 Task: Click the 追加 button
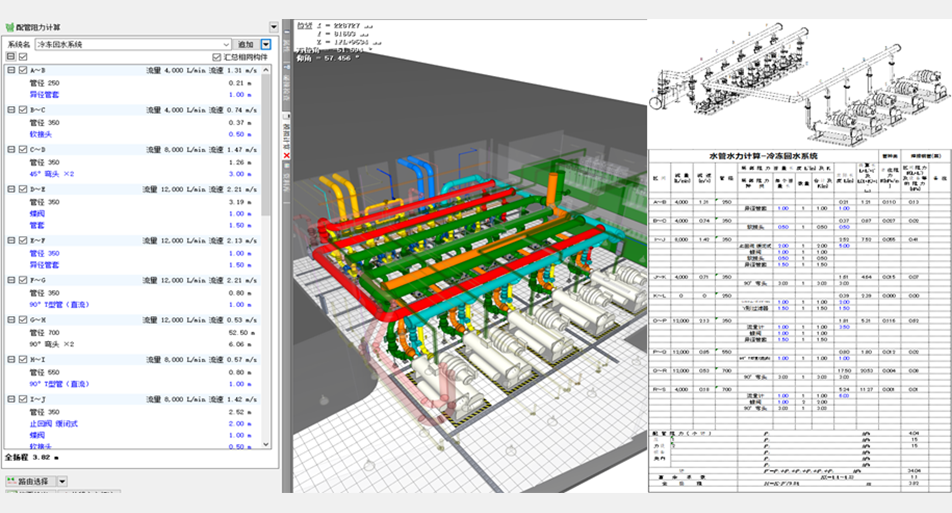pyautogui.click(x=246, y=45)
